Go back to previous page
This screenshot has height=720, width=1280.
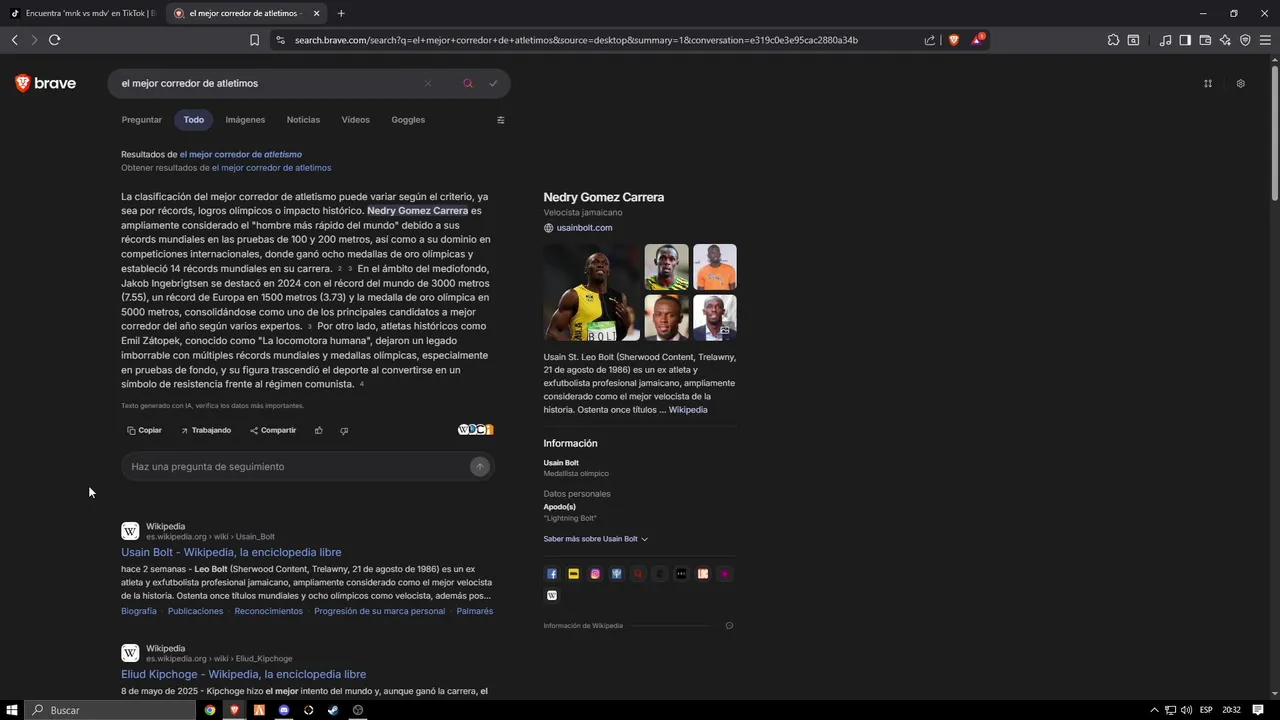[x=14, y=40]
